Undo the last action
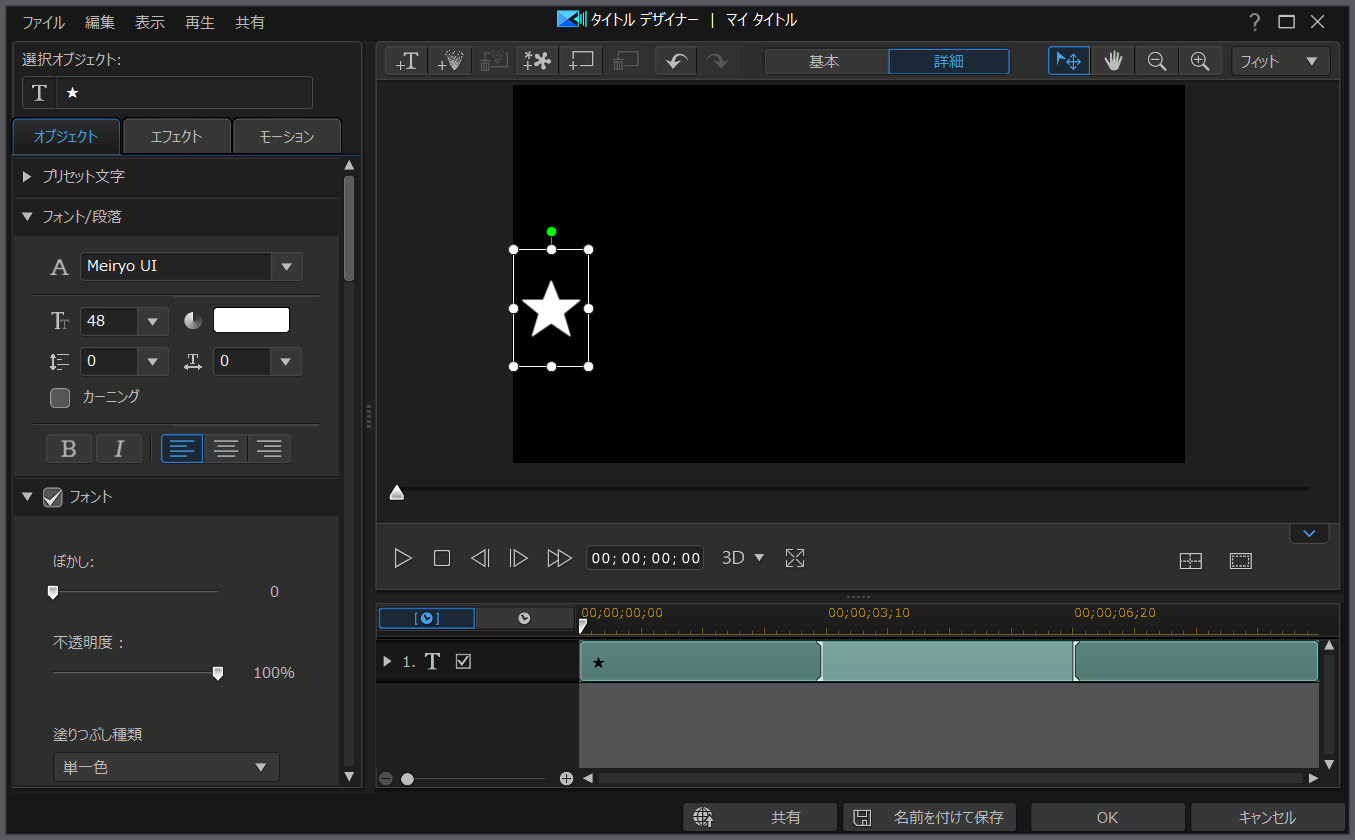The width and height of the screenshot is (1355, 840). tap(676, 61)
